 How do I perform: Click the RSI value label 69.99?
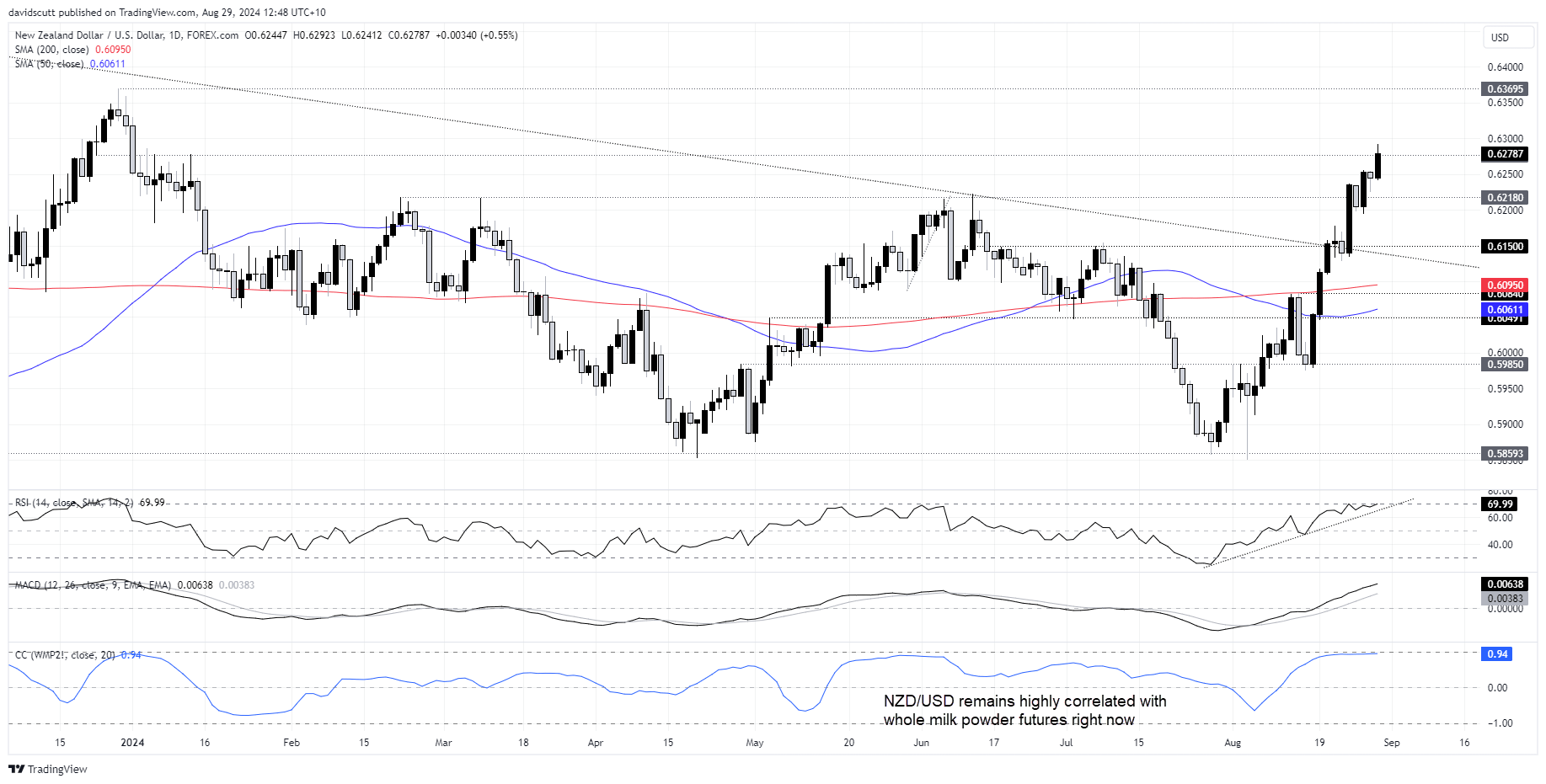pos(1500,504)
